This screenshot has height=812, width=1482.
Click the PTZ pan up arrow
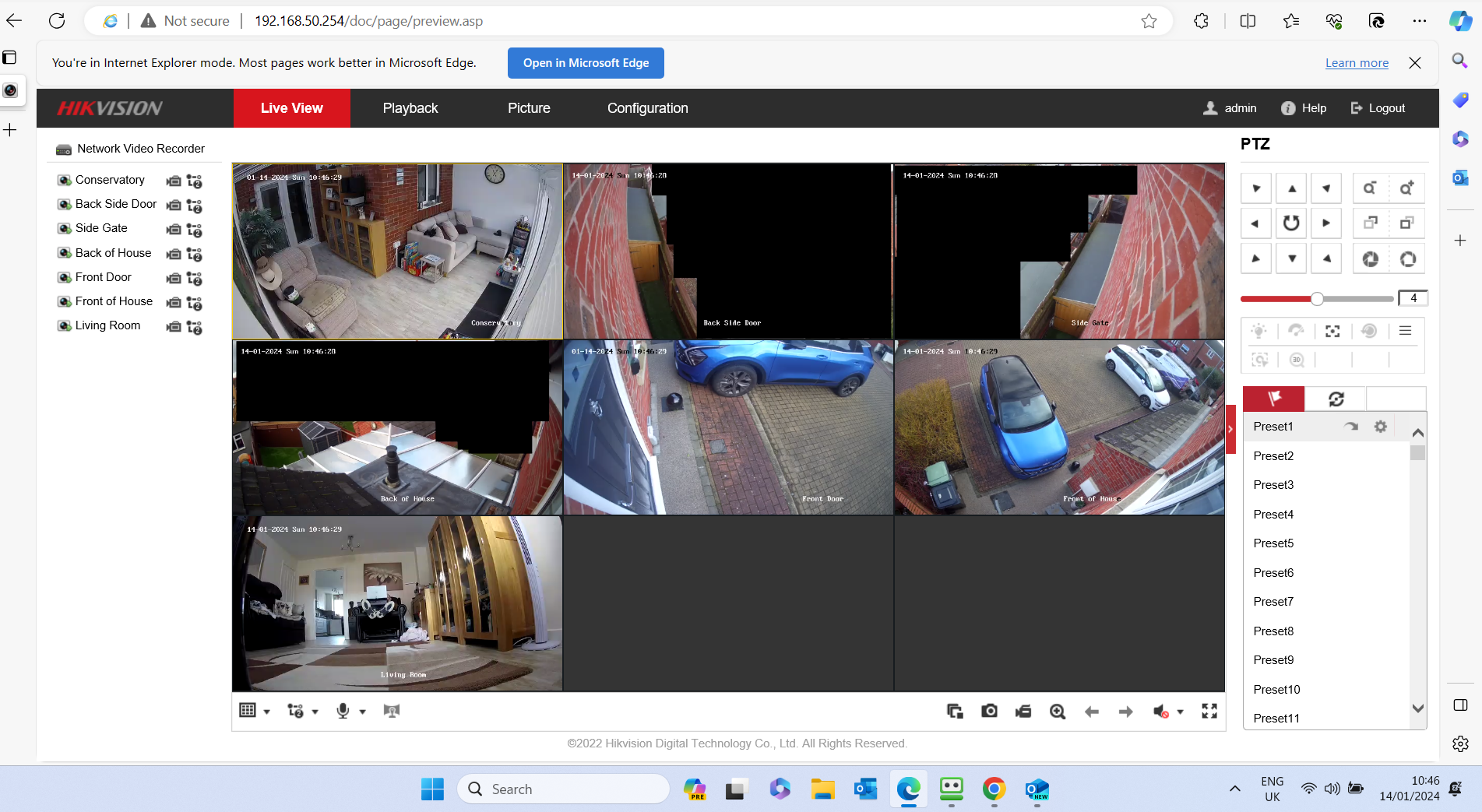point(1291,188)
